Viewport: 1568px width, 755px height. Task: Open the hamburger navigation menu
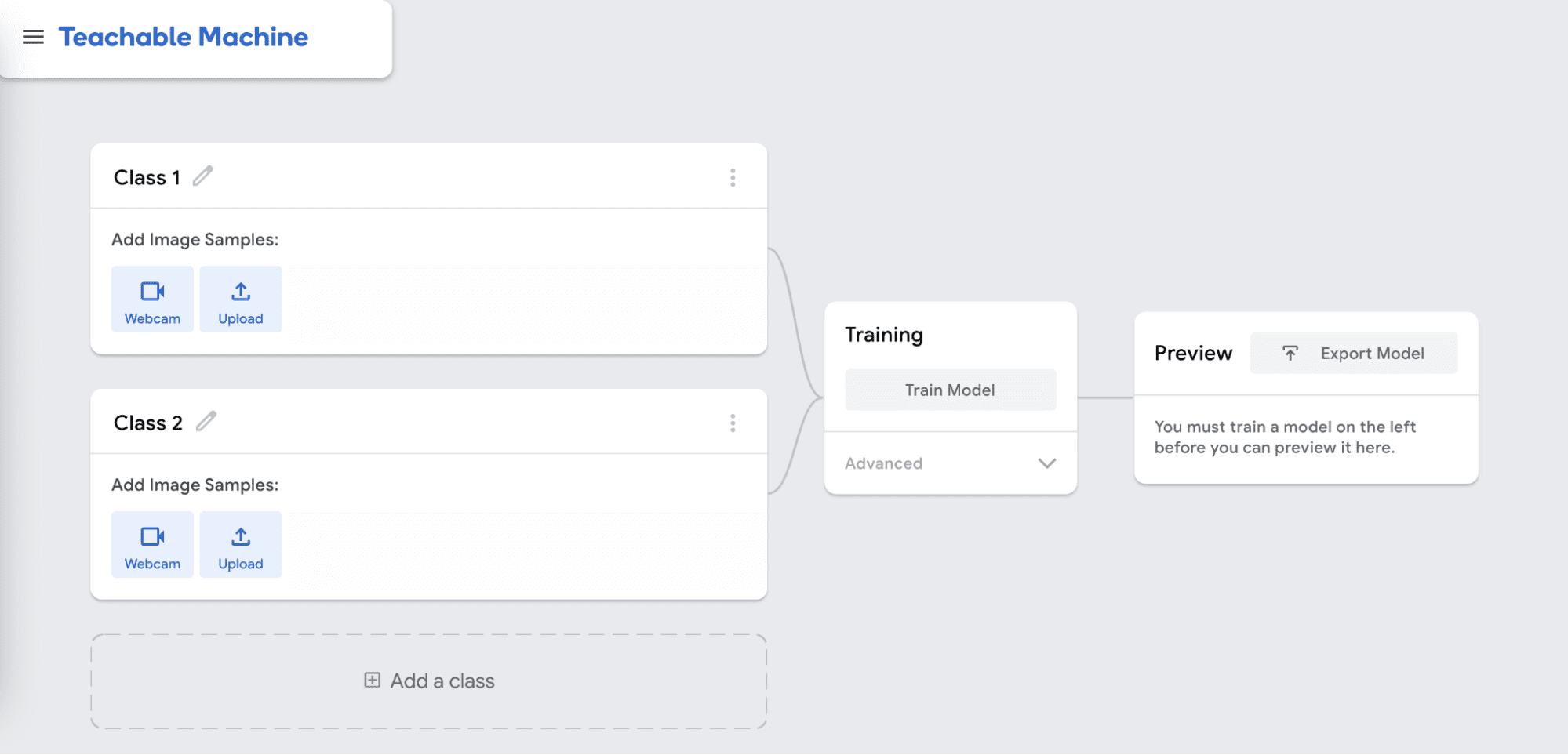33,37
